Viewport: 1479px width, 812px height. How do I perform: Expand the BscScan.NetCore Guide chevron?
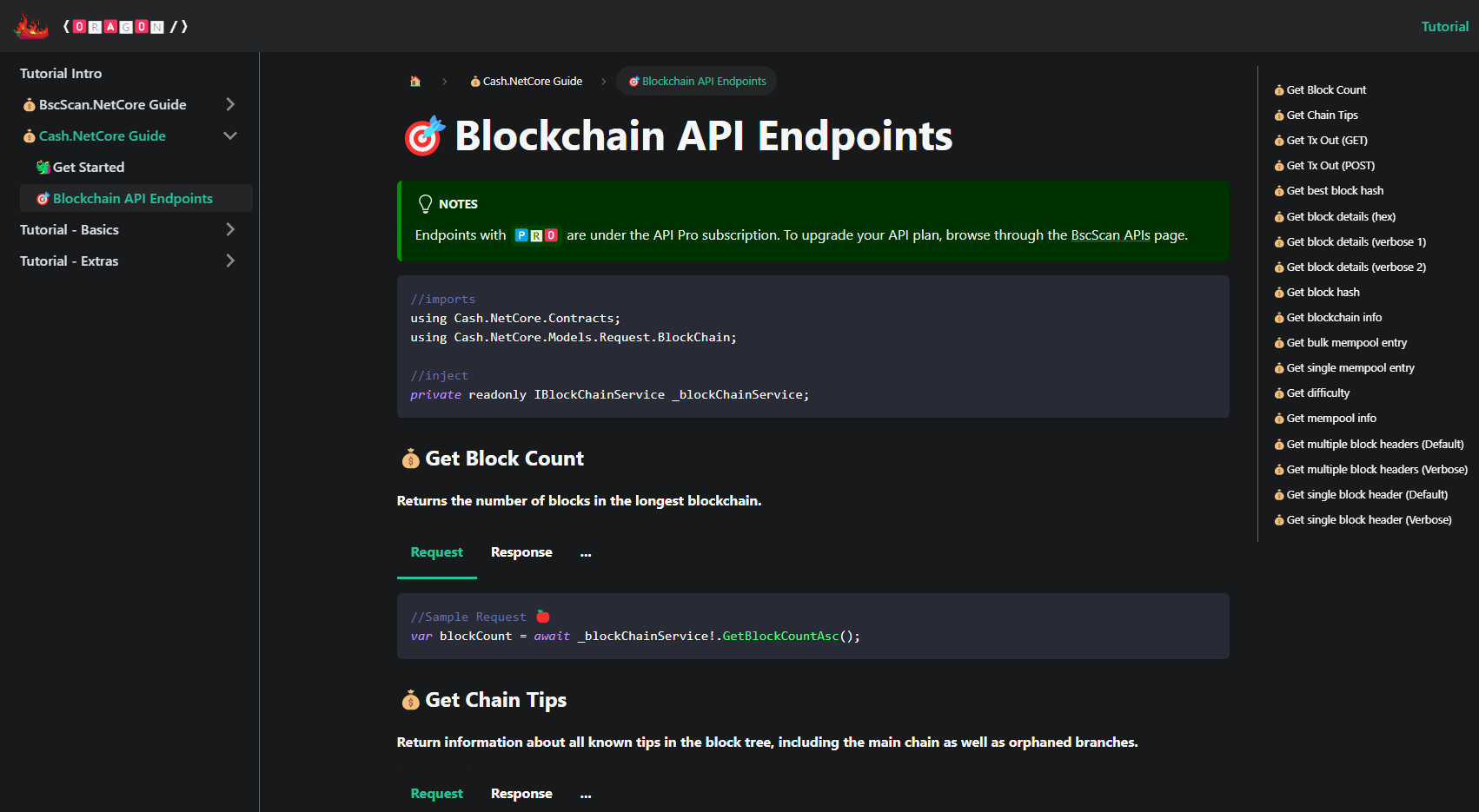(230, 105)
